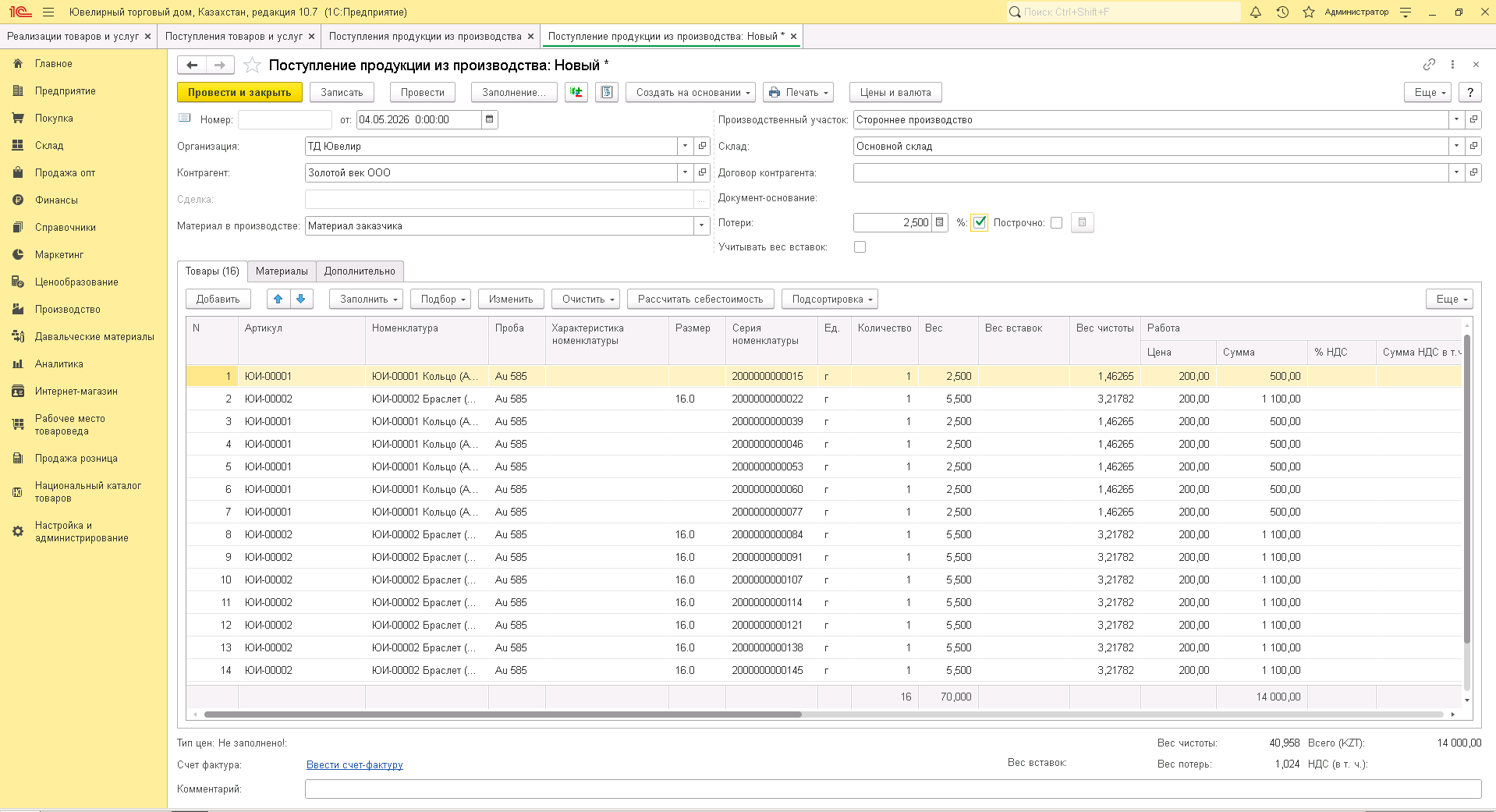Click the green document movements icon
The image size is (1496, 812).
(x=576, y=92)
